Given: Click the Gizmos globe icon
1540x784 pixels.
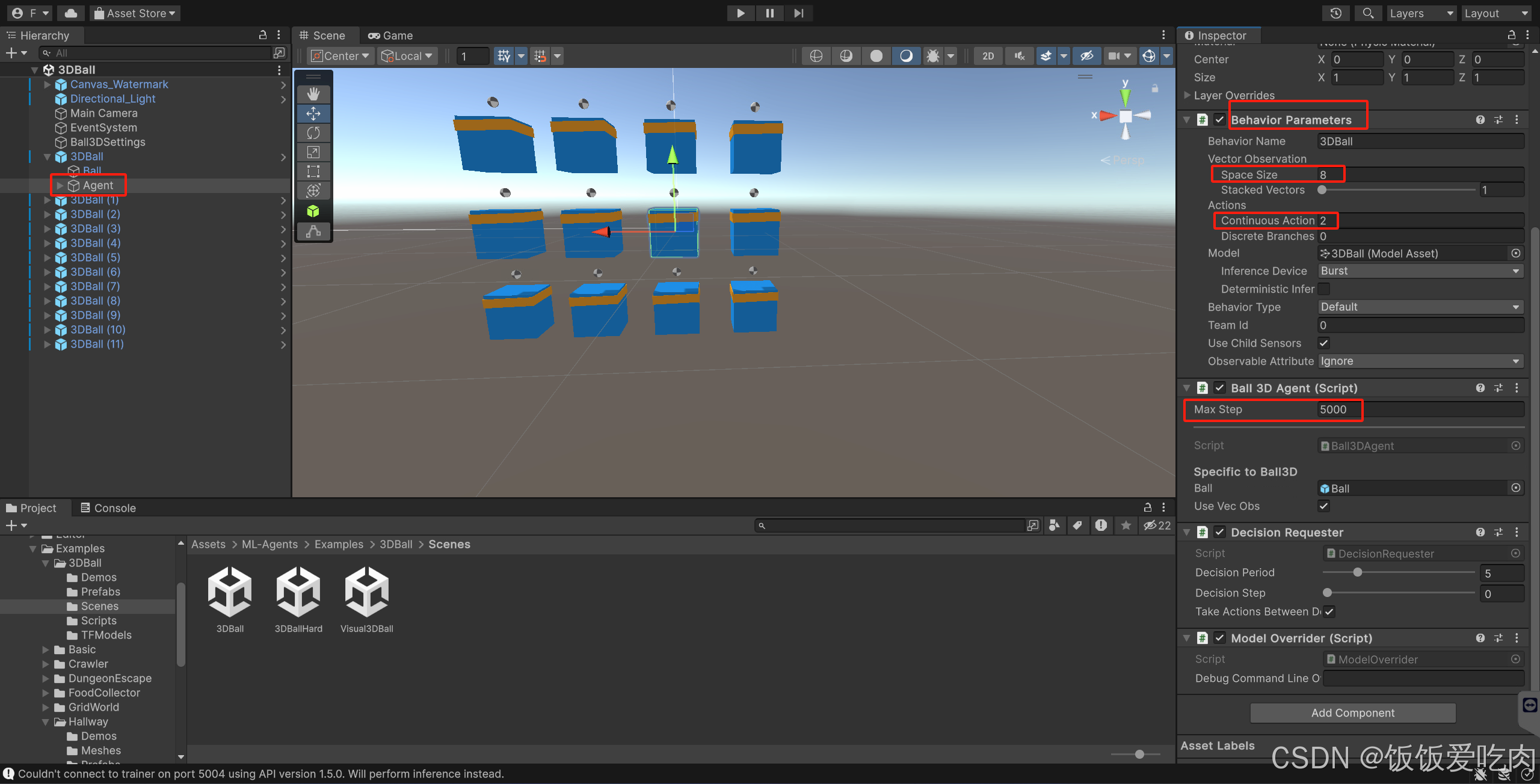Looking at the screenshot, I should pos(1149,56).
